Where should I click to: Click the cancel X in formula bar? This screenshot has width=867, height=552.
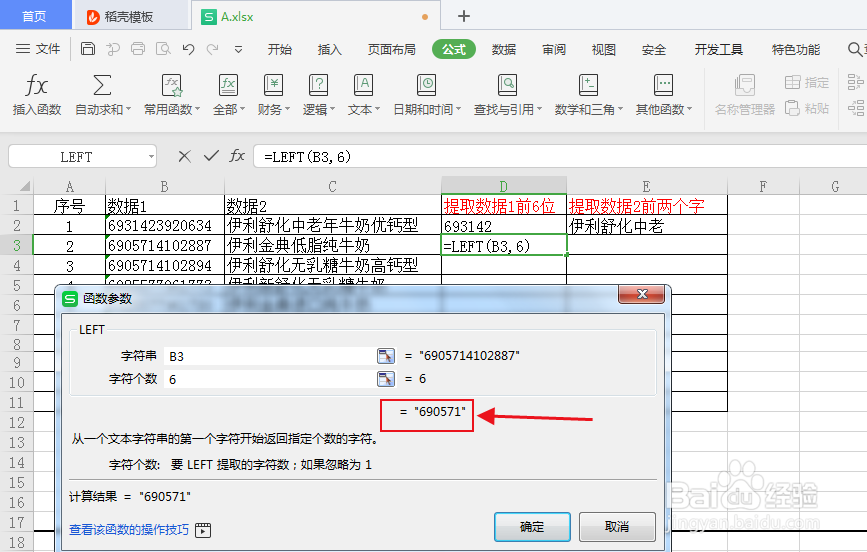pos(185,157)
